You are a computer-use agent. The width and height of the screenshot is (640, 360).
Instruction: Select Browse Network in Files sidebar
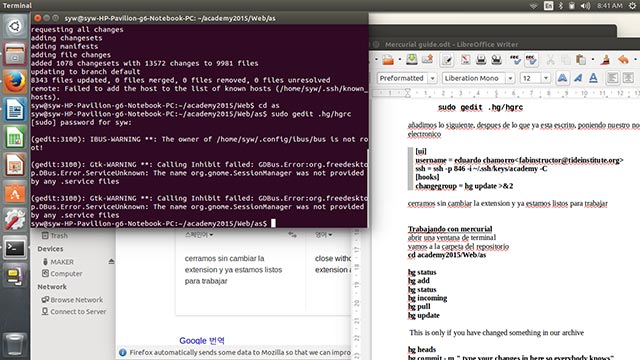(x=72, y=300)
